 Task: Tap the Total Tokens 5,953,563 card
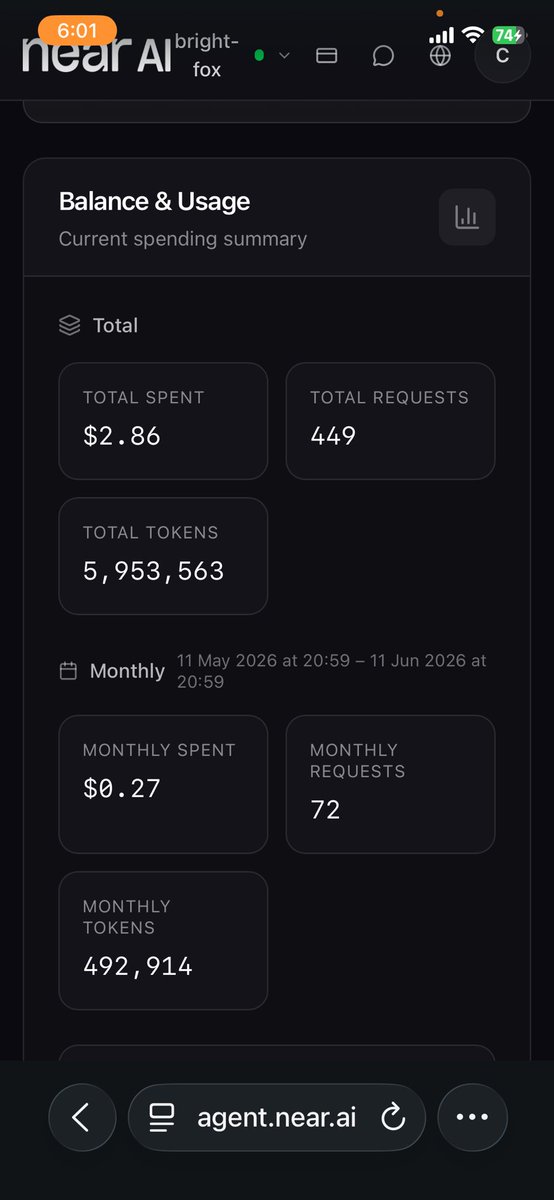(x=163, y=556)
